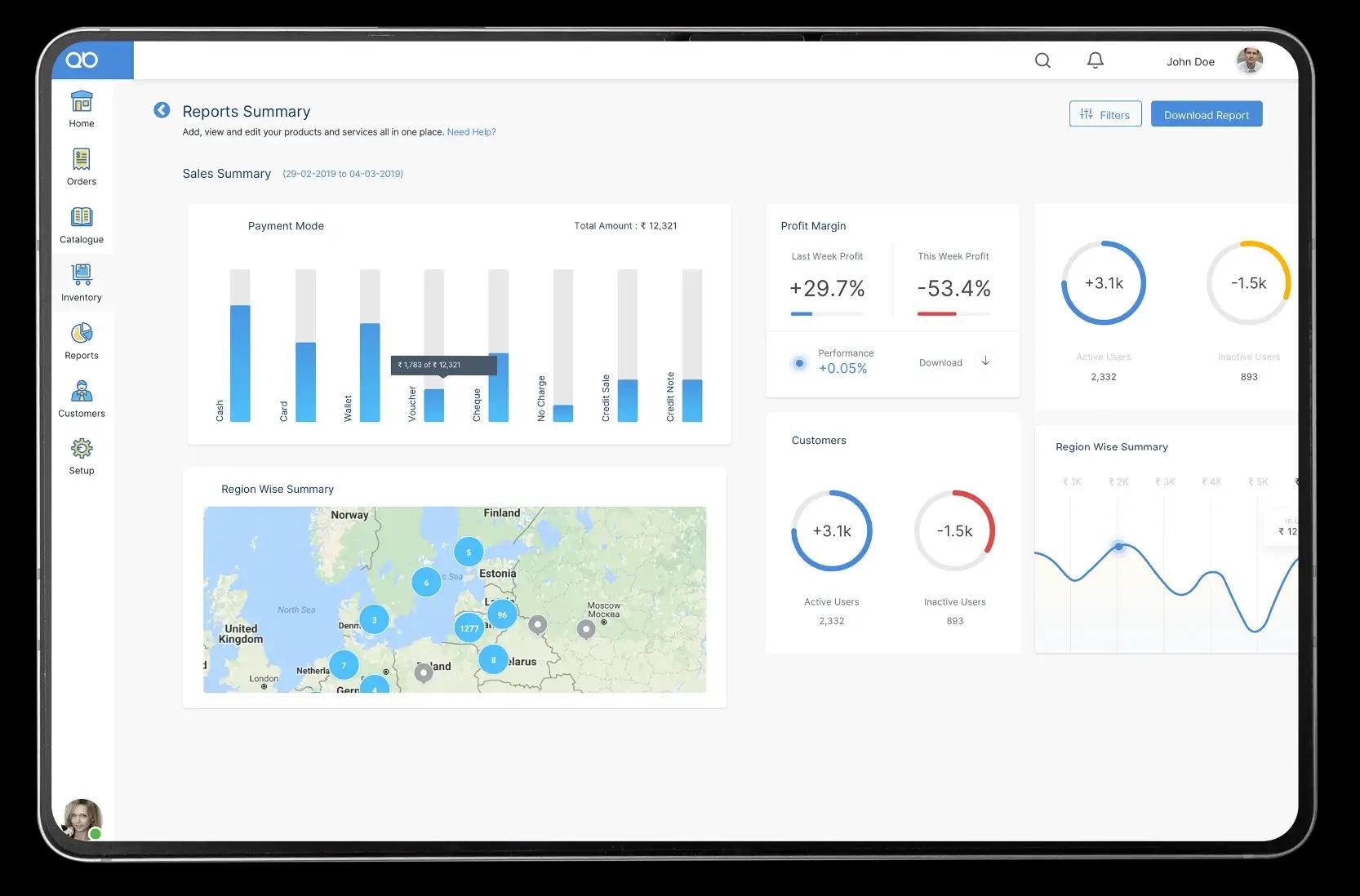Open Reports from the sidebar
1360x896 pixels.
[82, 340]
